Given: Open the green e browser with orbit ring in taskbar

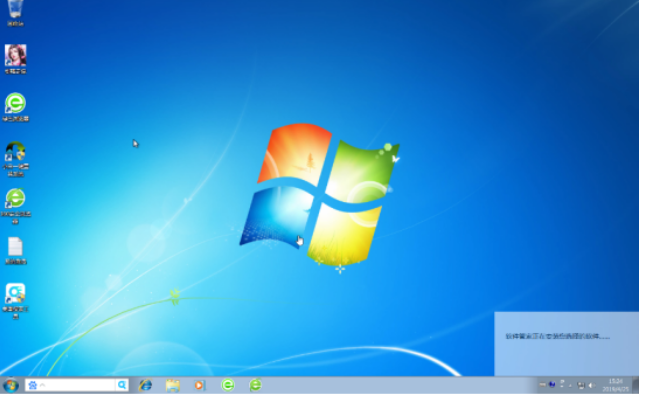Looking at the screenshot, I should tap(255, 385).
